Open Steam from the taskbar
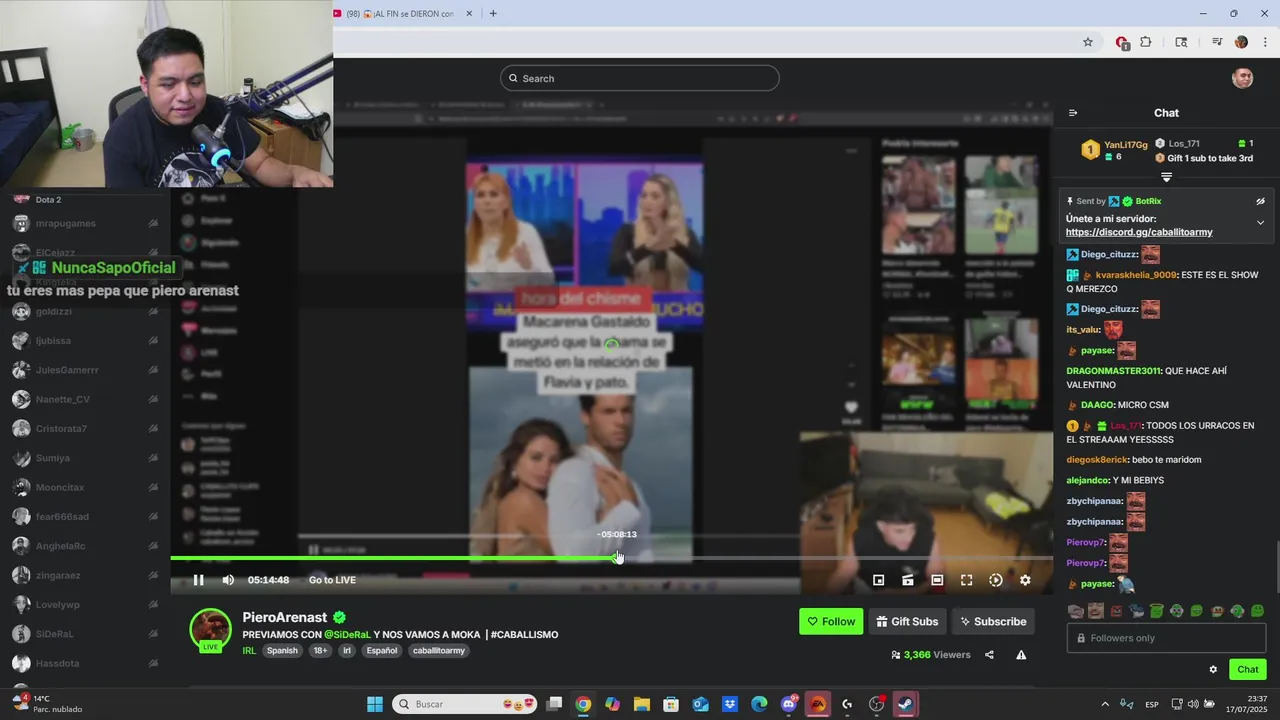1280x720 pixels. pos(905,704)
